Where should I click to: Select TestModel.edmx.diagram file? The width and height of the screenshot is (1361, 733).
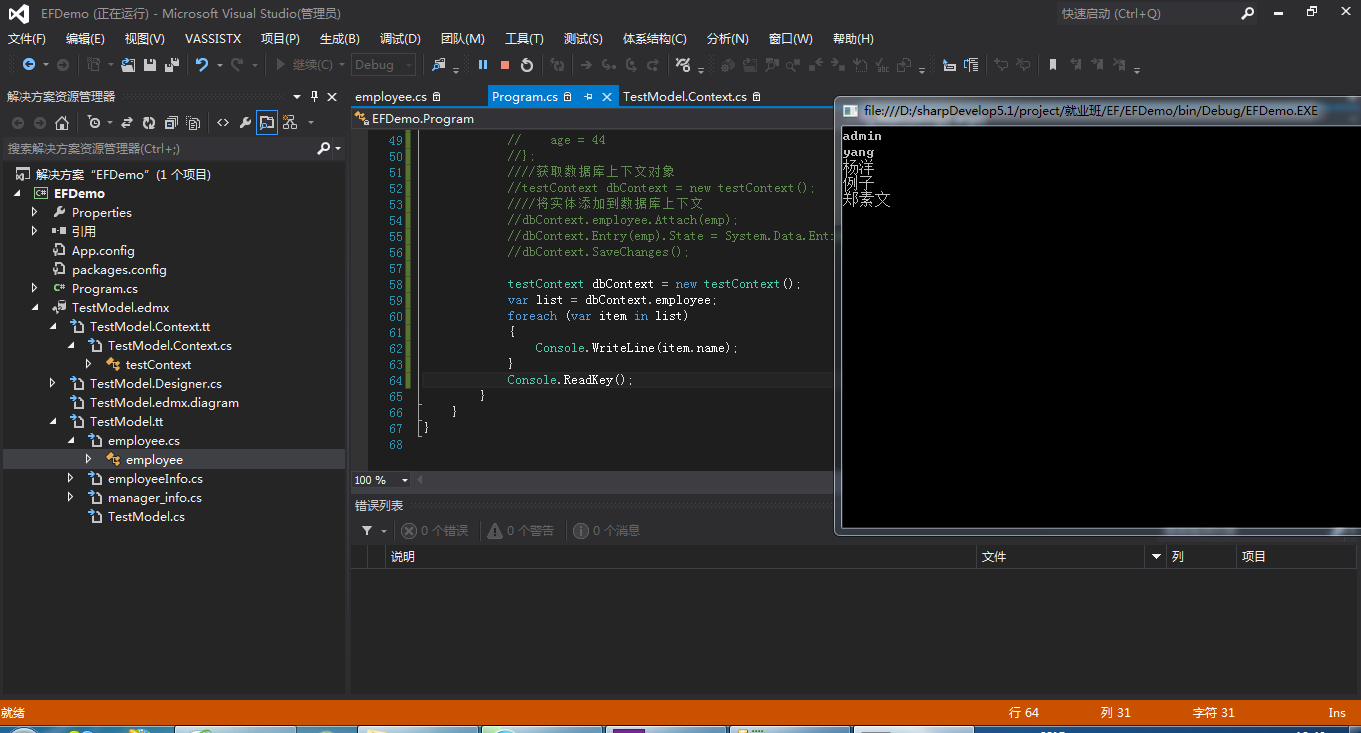(x=164, y=403)
